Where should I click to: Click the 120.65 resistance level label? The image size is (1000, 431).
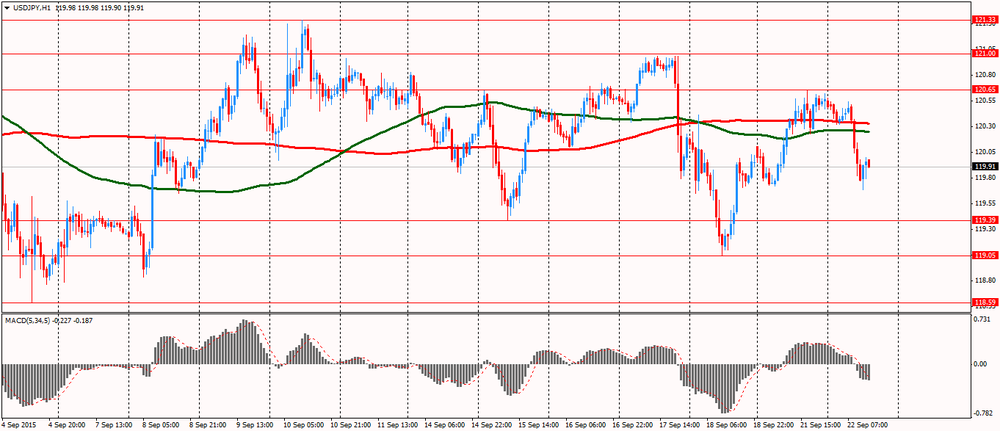(984, 90)
